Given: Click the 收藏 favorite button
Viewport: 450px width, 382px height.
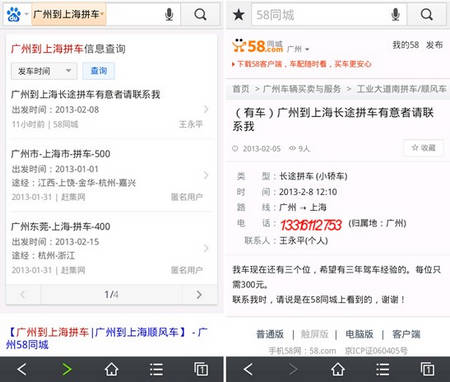Looking at the screenshot, I should tap(423, 148).
